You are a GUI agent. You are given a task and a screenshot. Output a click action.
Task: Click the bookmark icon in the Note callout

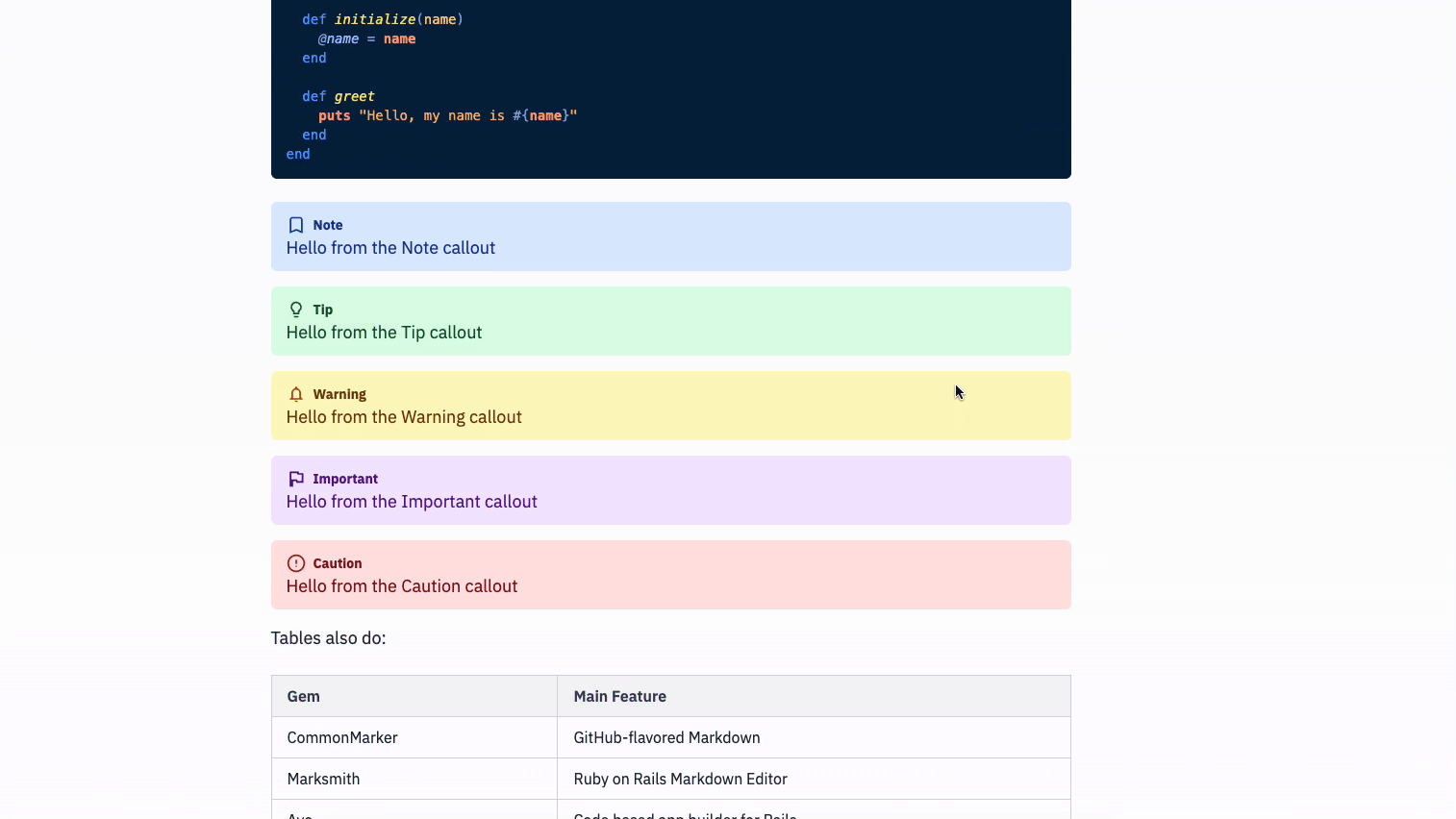click(x=296, y=225)
